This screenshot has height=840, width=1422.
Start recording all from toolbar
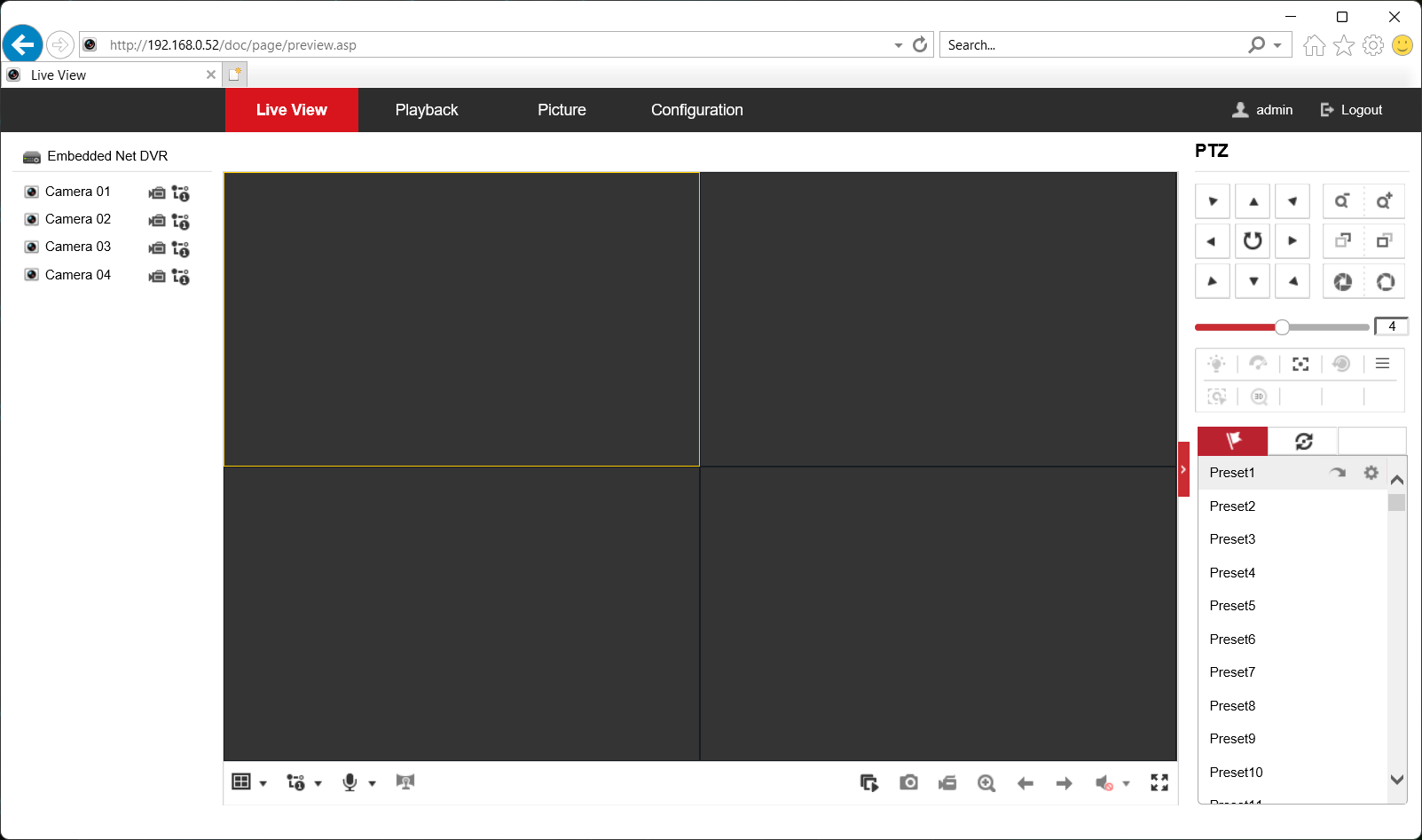click(947, 782)
